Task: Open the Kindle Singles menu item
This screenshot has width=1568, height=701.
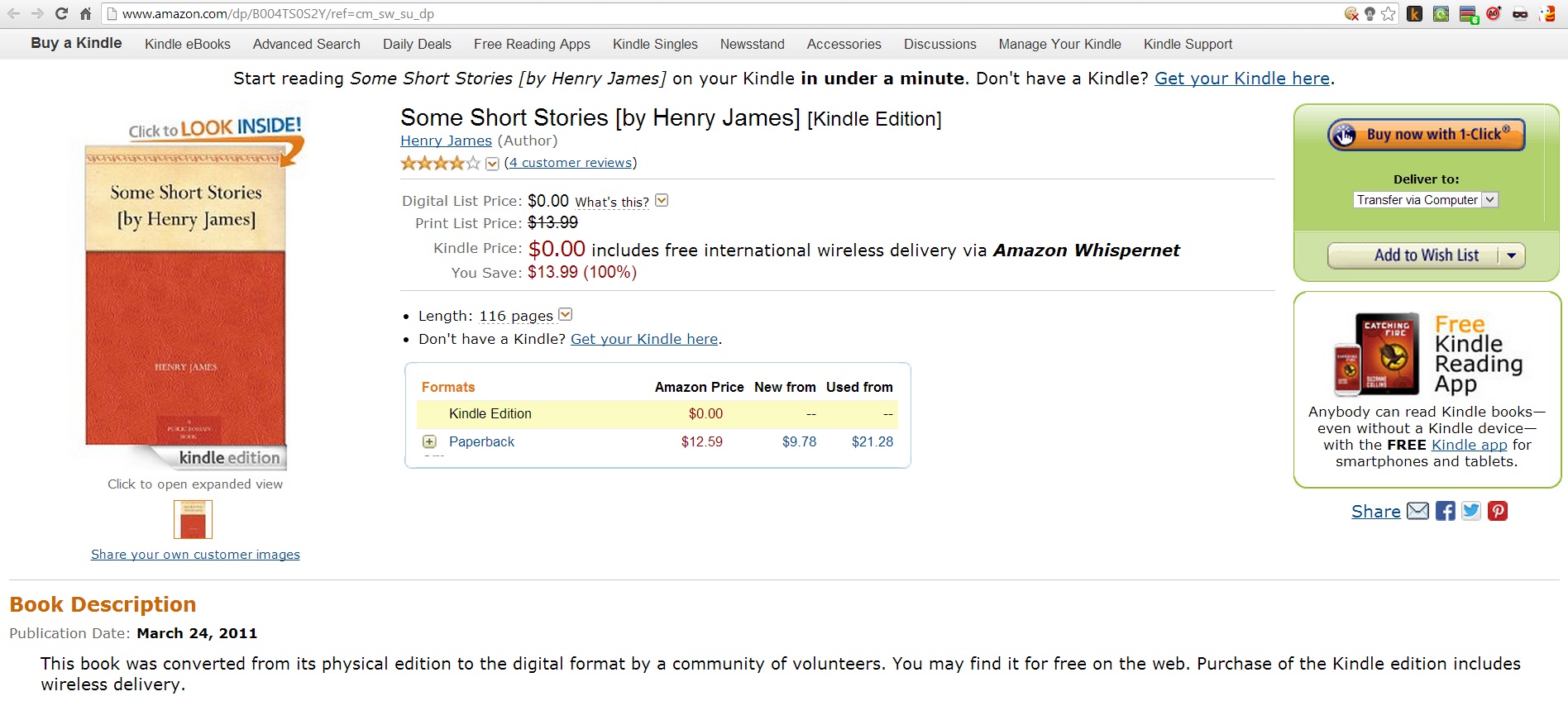Action: pyautogui.click(x=655, y=44)
